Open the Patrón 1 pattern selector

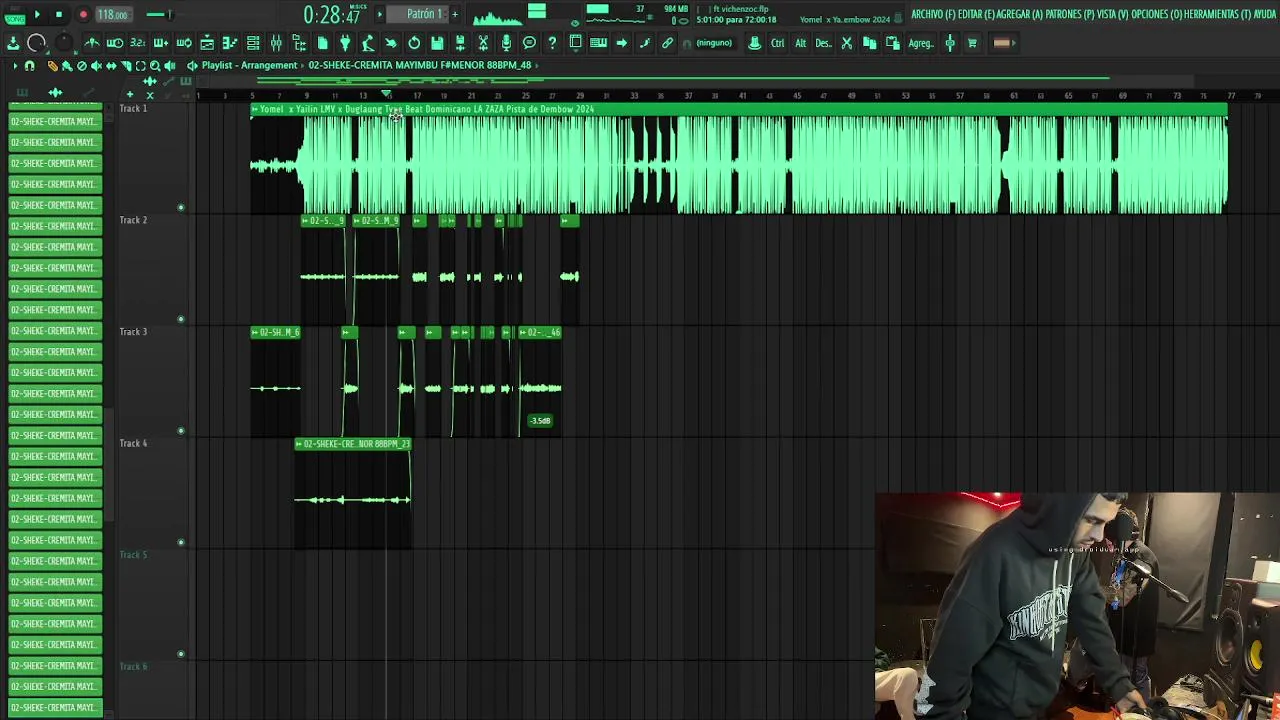click(417, 14)
